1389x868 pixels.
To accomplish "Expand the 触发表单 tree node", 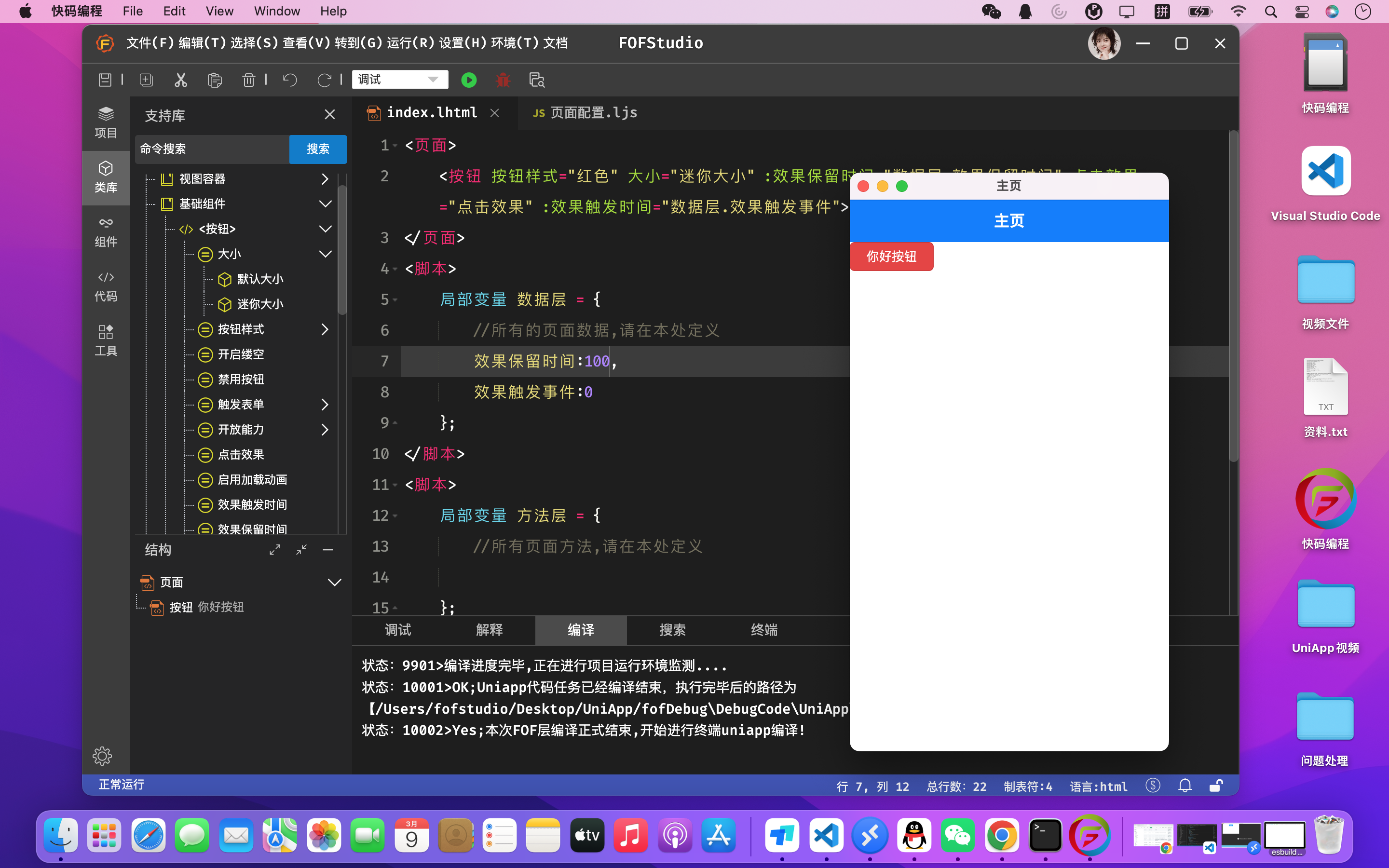I will pyautogui.click(x=325, y=405).
